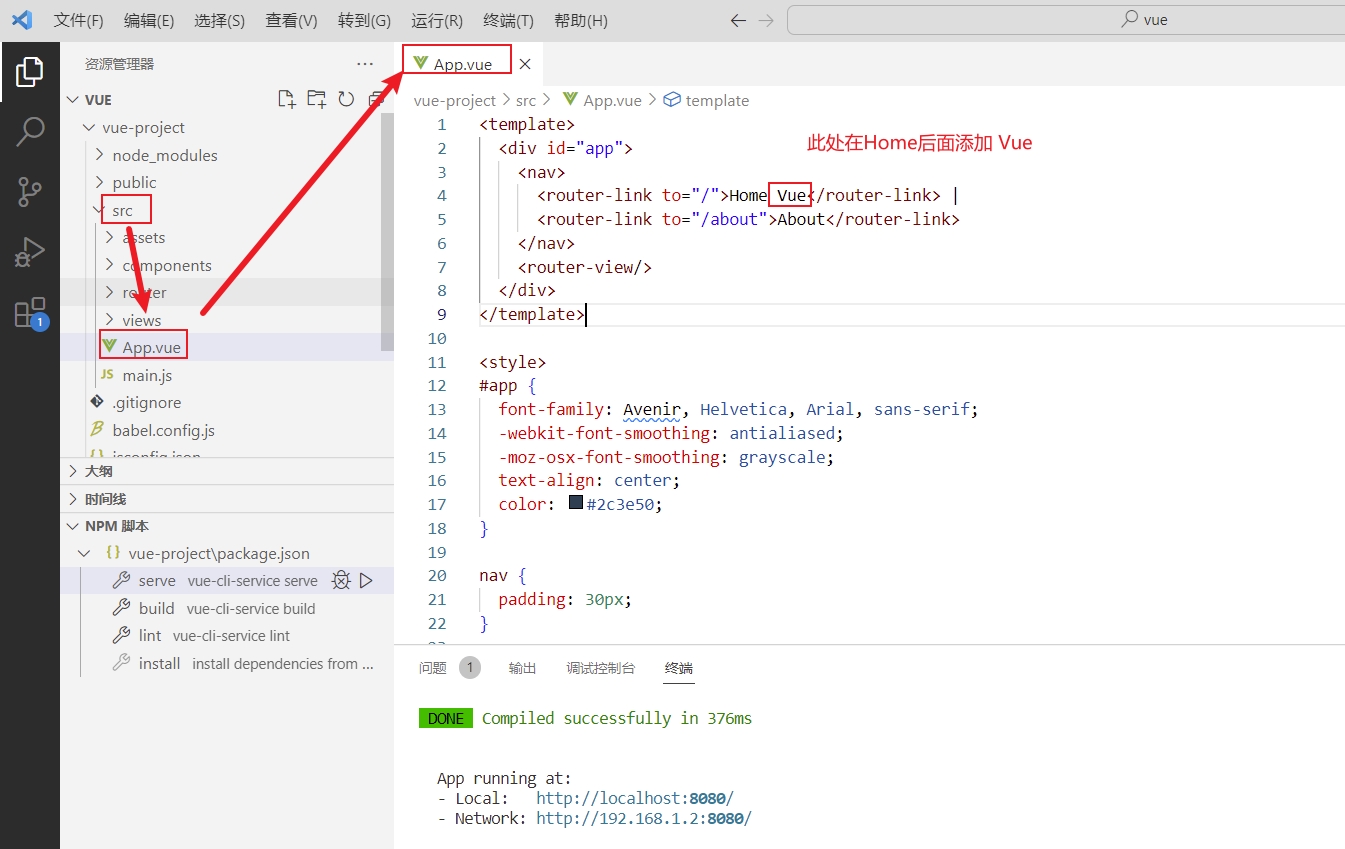Expand the node_modules folder
Viewport: 1345px width, 849px height.
[x=164, y=156]
